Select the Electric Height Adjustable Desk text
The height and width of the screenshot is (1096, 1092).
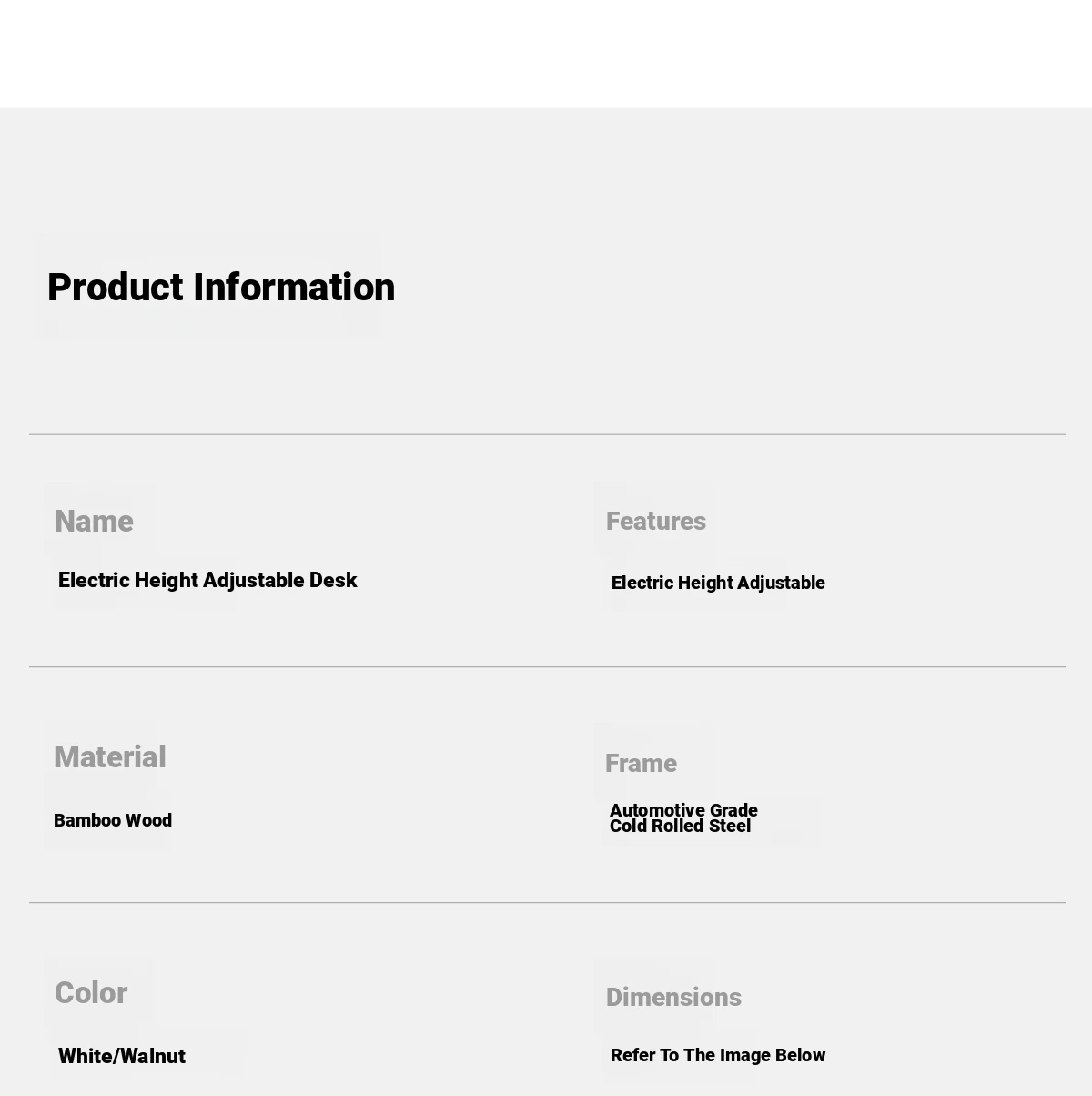point(207,581)
